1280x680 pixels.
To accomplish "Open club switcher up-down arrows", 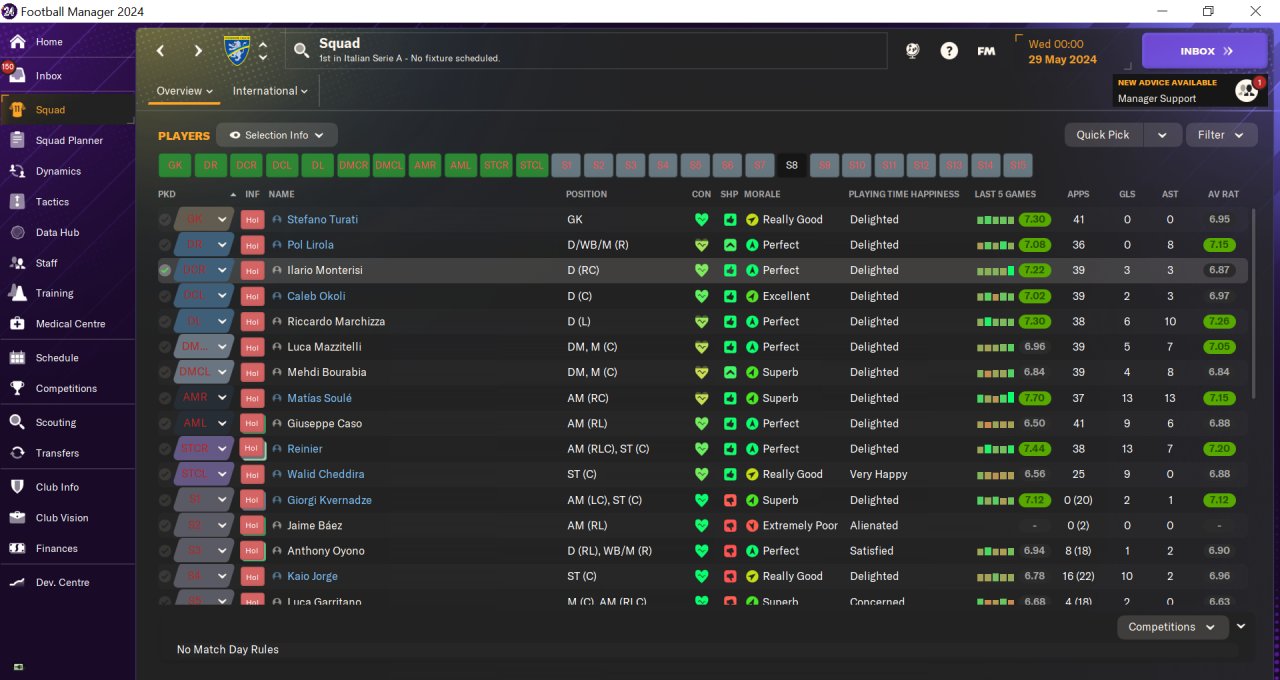I will [x=263, y=51].
